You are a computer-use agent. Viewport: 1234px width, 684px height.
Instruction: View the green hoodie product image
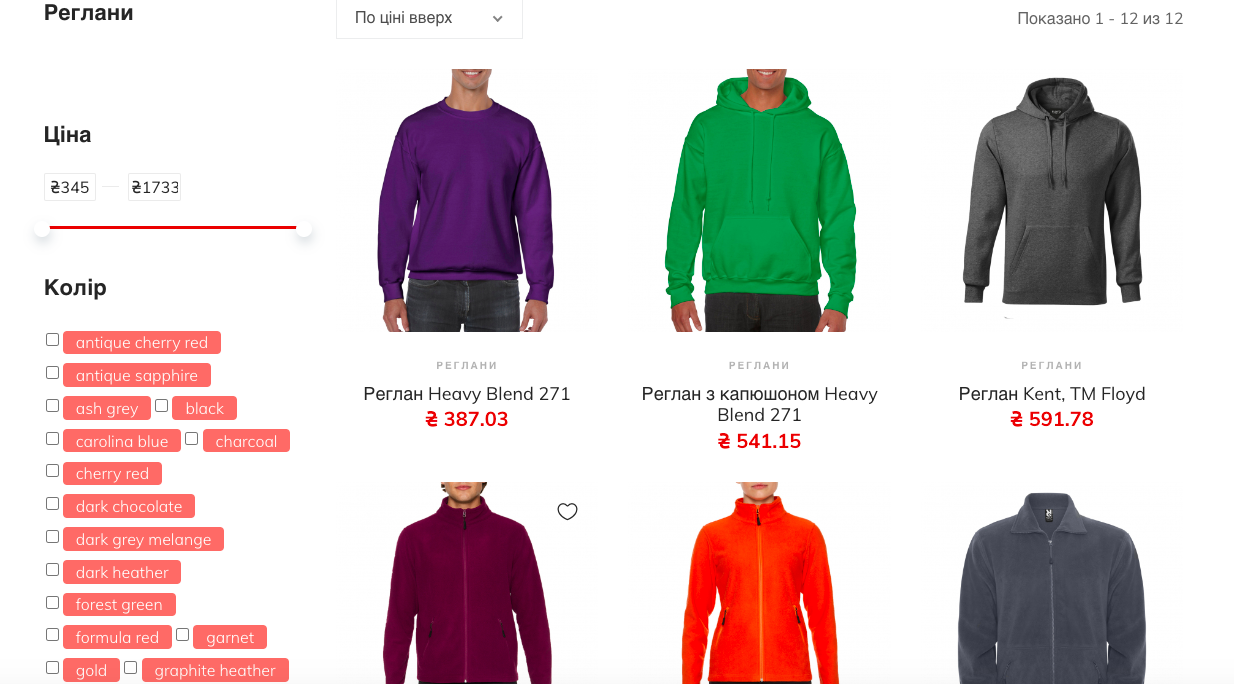point(760,200)
